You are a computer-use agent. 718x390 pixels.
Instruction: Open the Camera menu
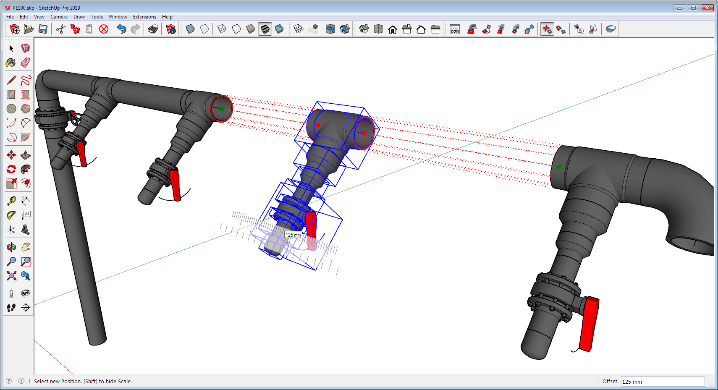[59, 17]
